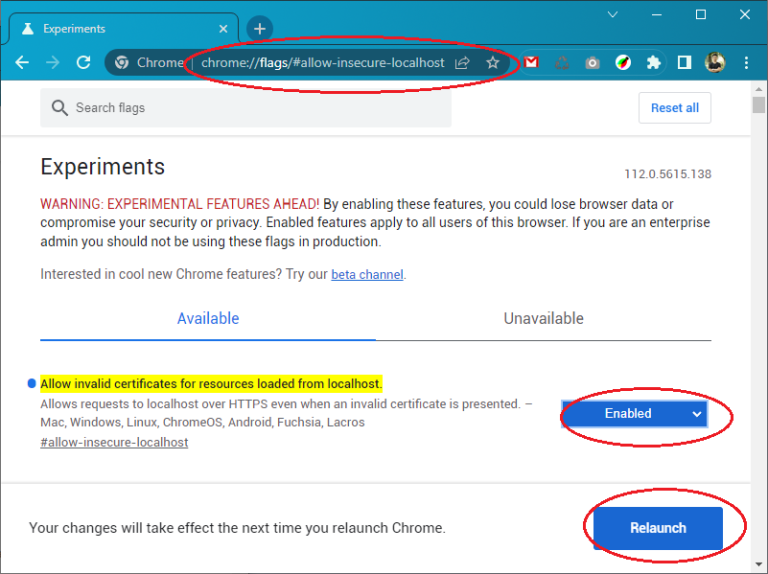Viewport: 768px width, 574px height.
Task: Click the Relaunch button
Action: (x=658, y=528)
